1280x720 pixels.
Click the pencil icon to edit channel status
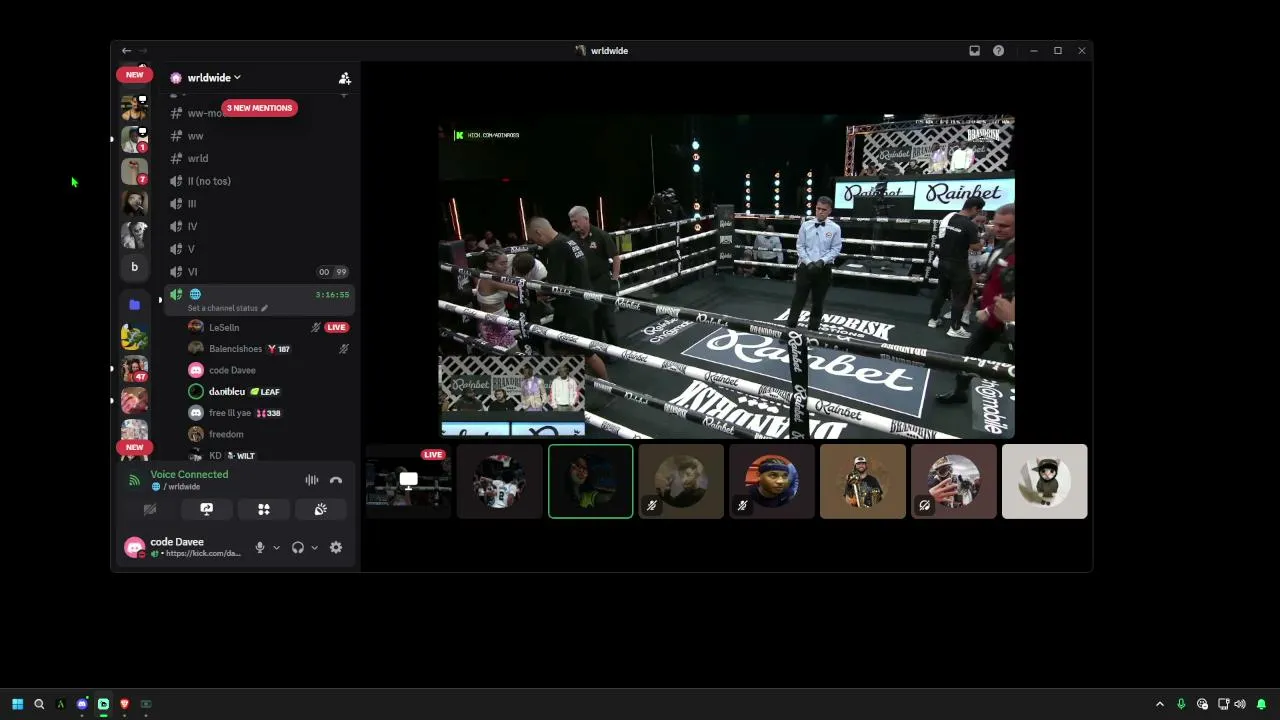tap(264, 308)
